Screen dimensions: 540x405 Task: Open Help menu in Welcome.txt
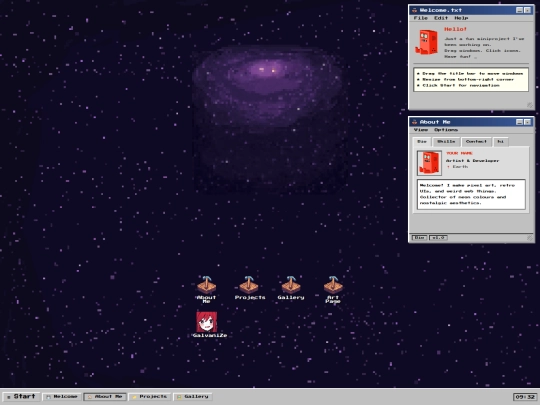pos(461,18)
